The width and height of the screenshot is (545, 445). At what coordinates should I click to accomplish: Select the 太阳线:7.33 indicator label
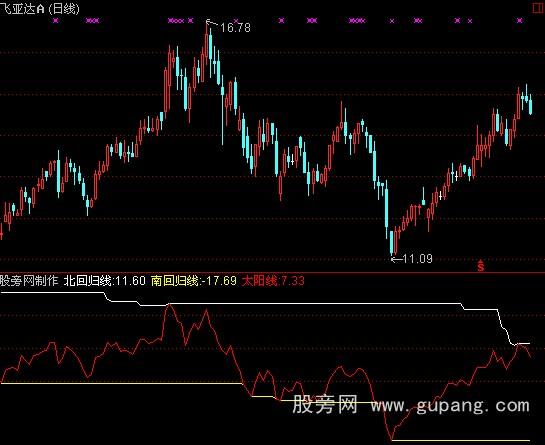click(273, 280)
